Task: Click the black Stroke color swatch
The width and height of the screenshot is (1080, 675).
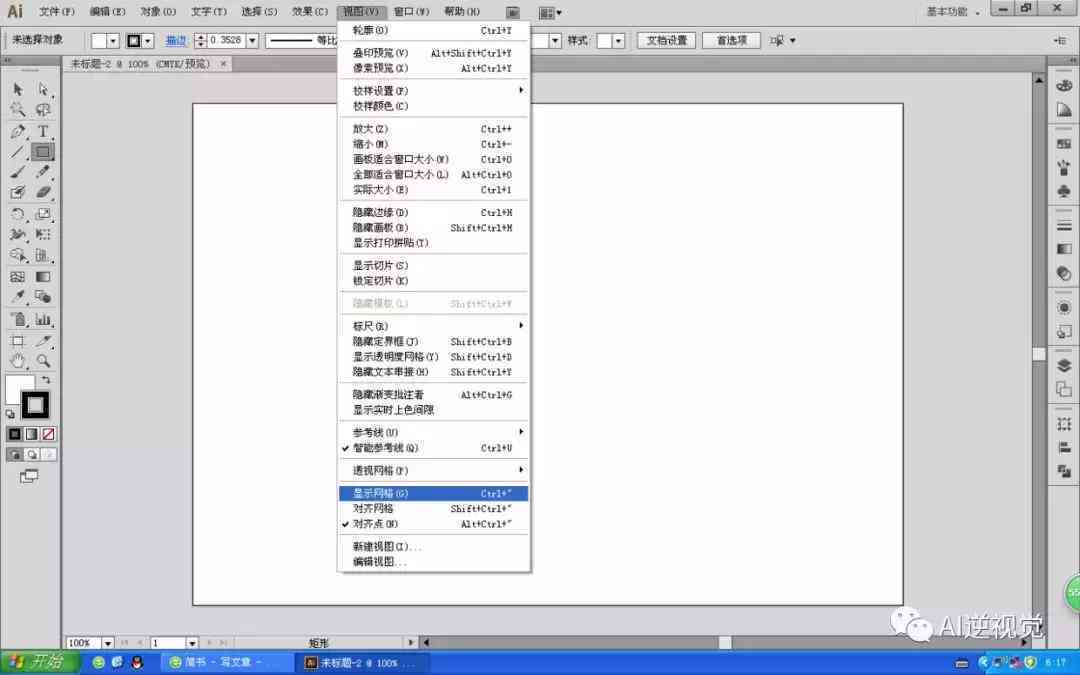Action: pos(35,405)
